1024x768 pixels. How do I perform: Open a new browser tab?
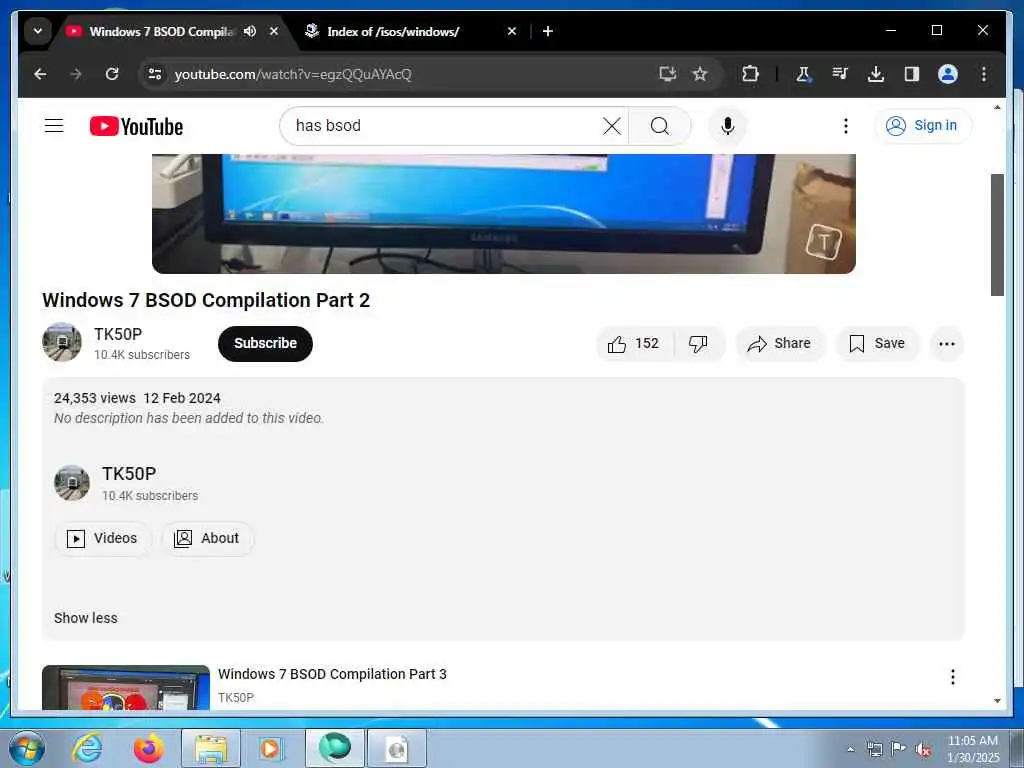pos(548,31)
